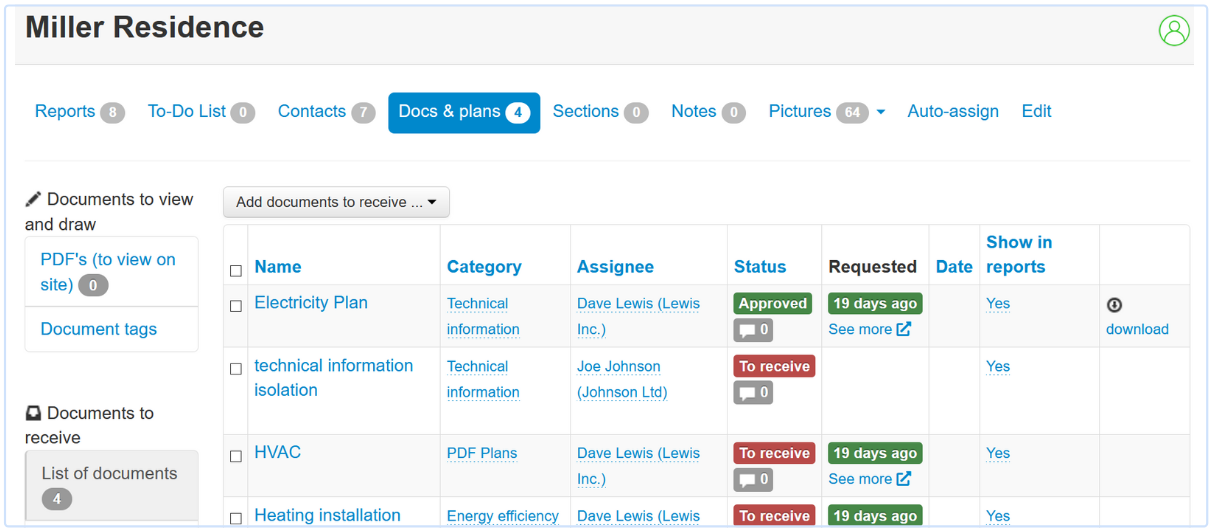The height and width of the screenshot is (531, 1211).
Task: Check the Electricity Plan row checkbox
Action: (x=236, y=306)
